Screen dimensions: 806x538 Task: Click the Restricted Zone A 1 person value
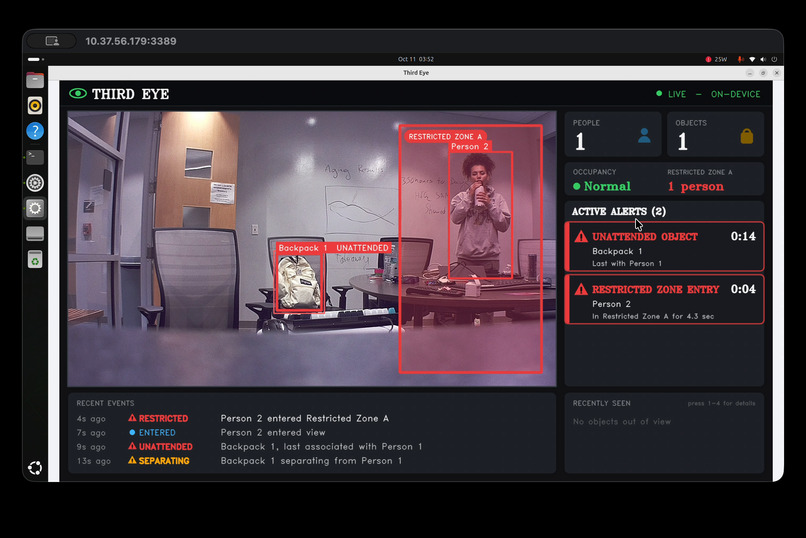click(696, 187)
